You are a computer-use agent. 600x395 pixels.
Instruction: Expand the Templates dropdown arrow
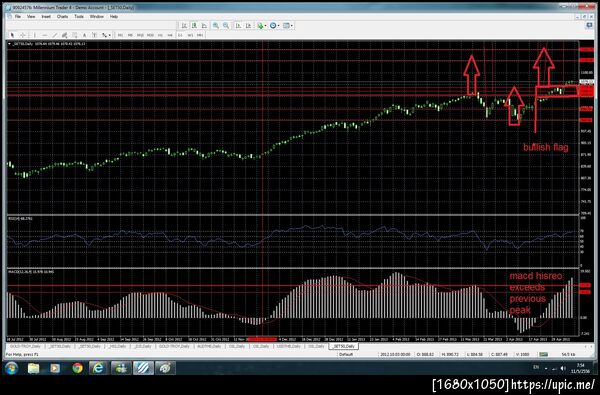(292, 26)
